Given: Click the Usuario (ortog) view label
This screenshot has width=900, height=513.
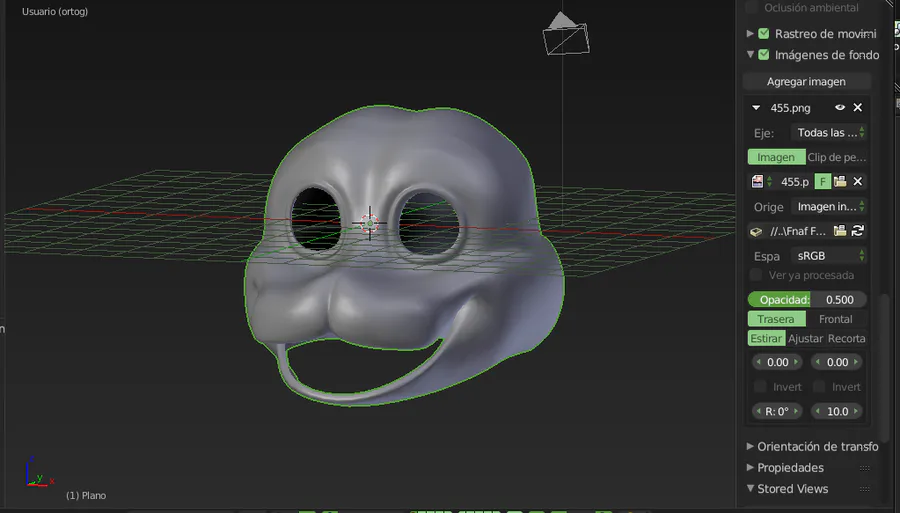Looking at the screenshot, I should click(55, 11).
